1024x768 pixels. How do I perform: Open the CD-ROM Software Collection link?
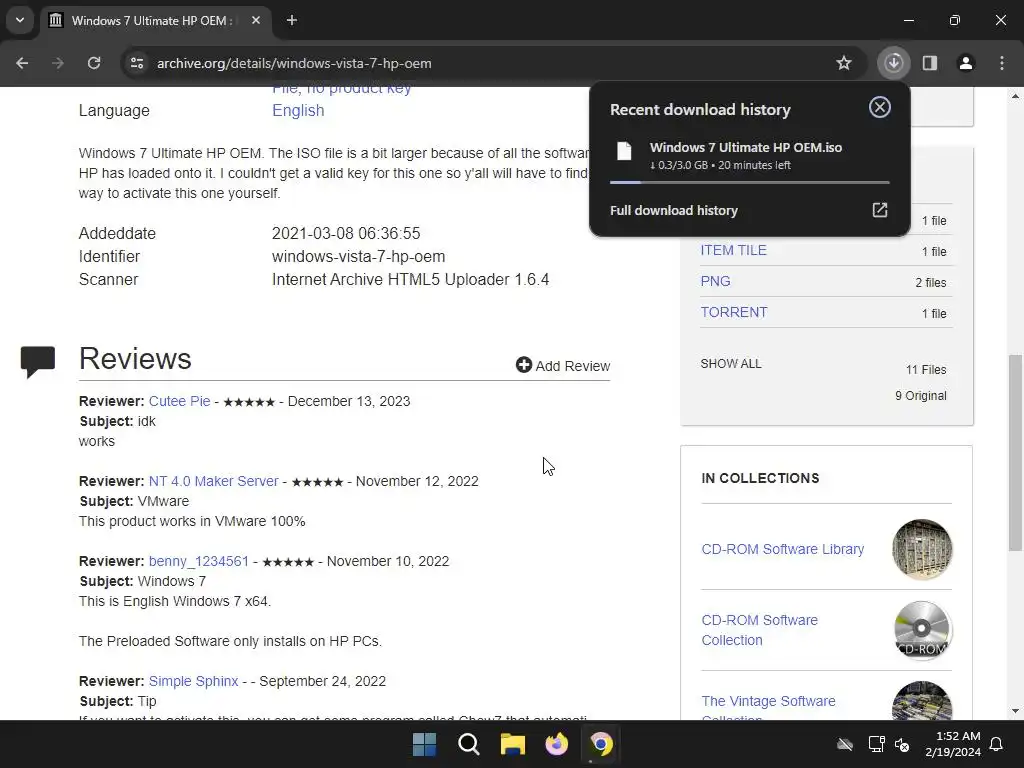point(760,630)
